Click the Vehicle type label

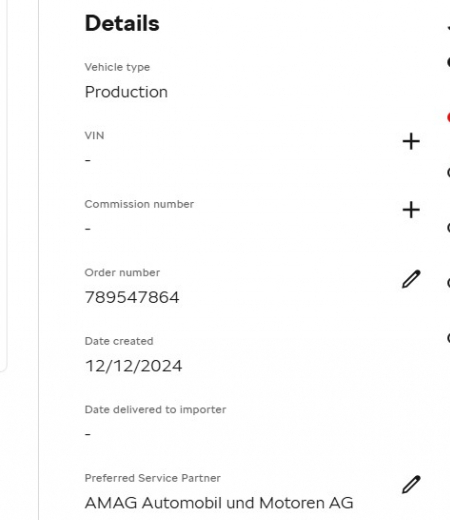(117, 67)
